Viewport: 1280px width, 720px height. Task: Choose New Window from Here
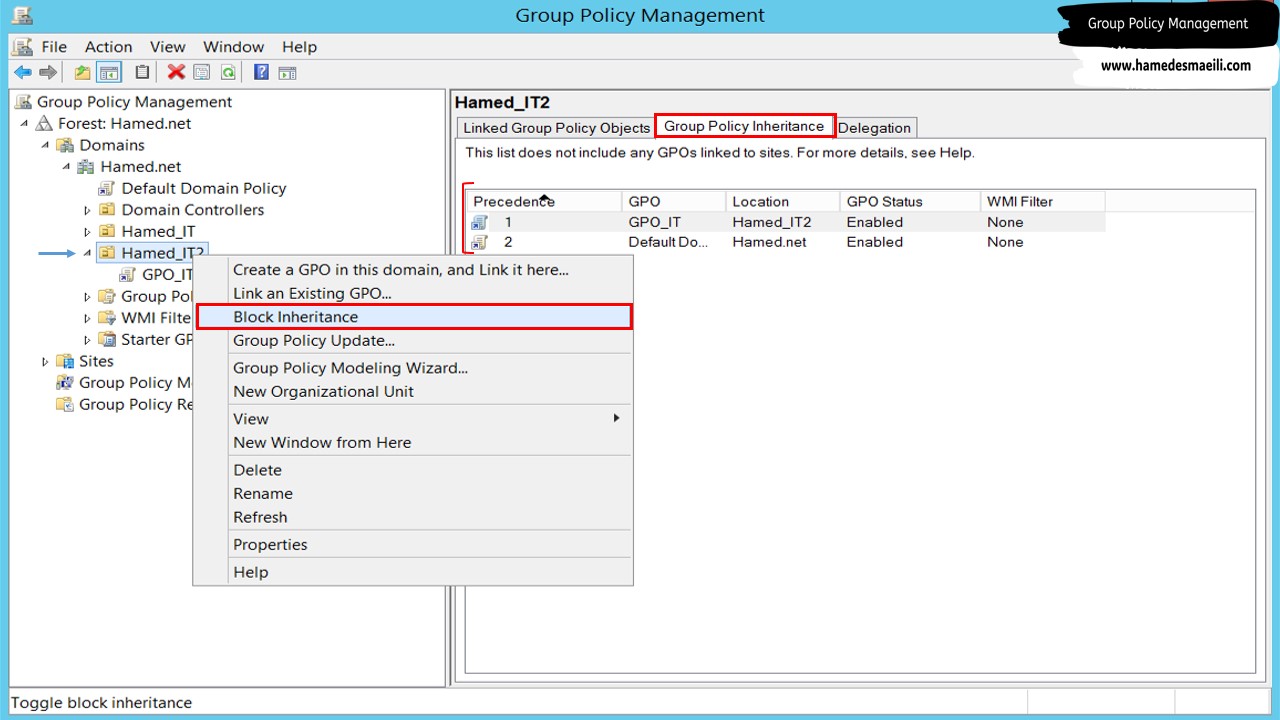click(413, 442)
